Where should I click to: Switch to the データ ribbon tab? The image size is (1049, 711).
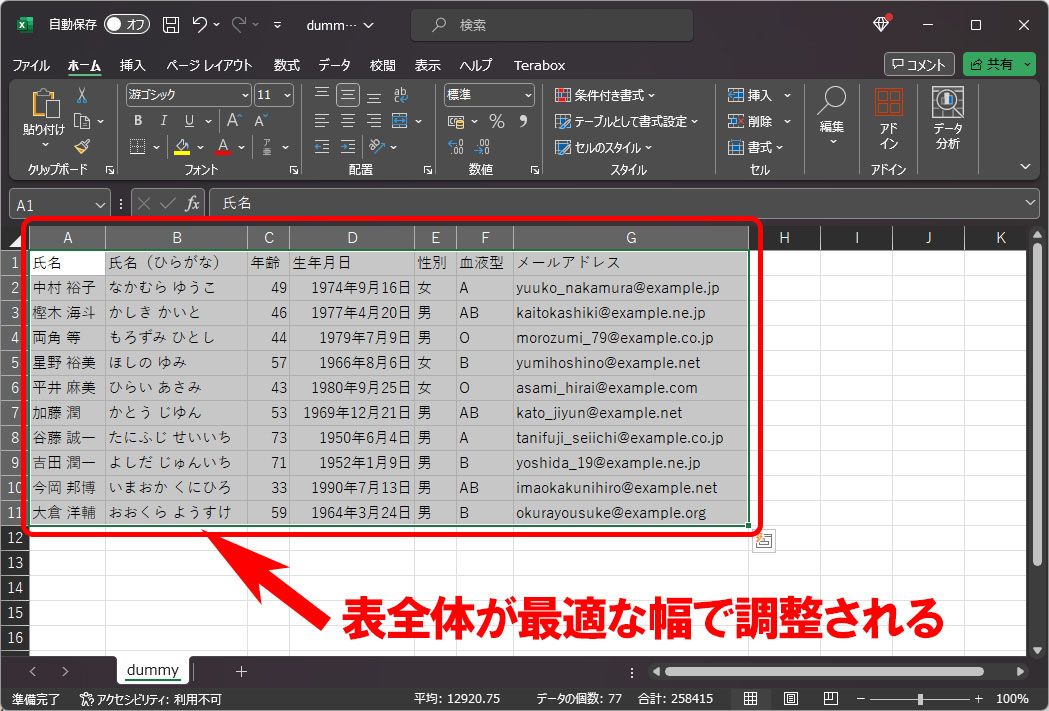coord(334,65)
